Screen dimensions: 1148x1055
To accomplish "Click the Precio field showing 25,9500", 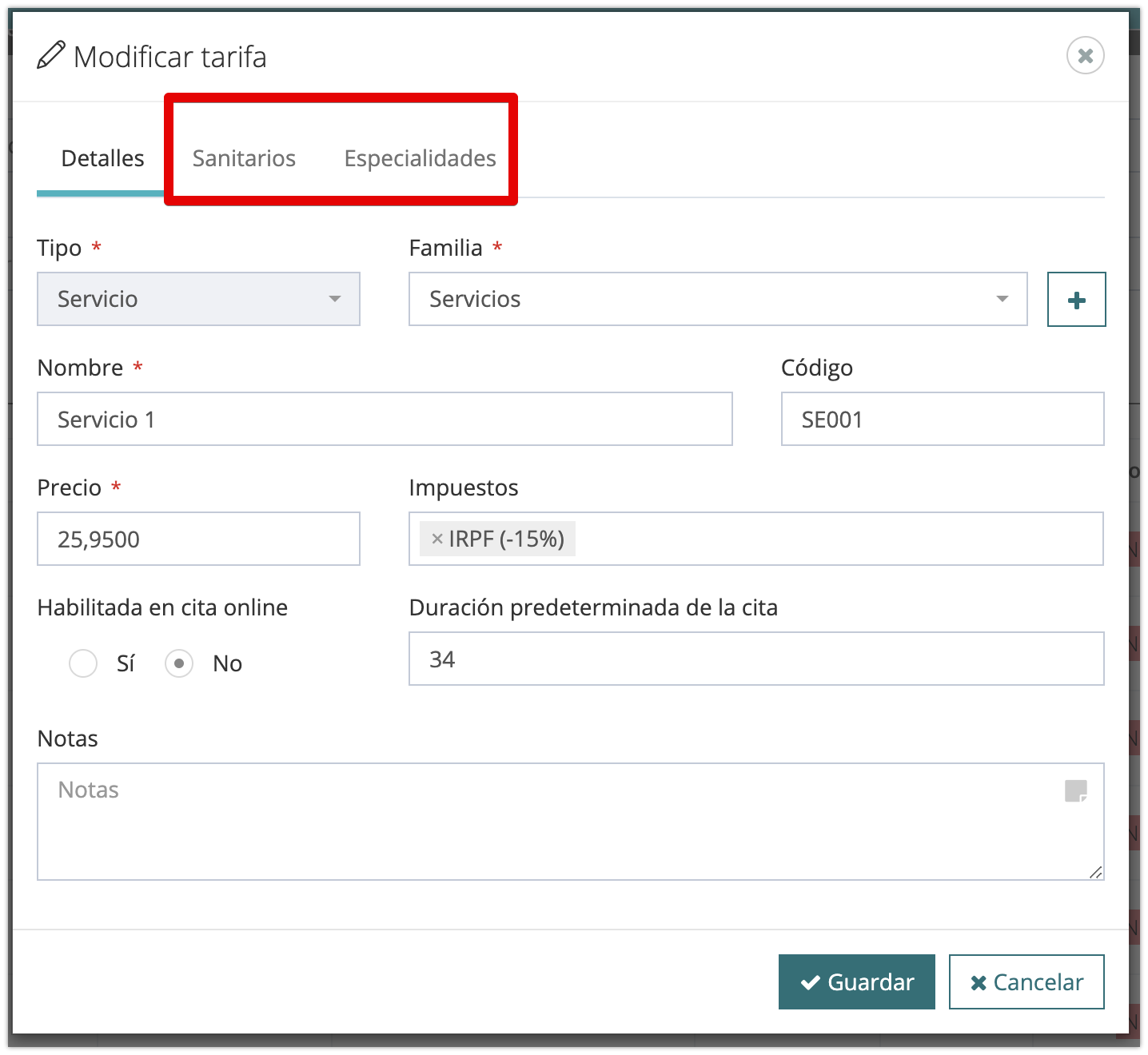I will (198, 539).
